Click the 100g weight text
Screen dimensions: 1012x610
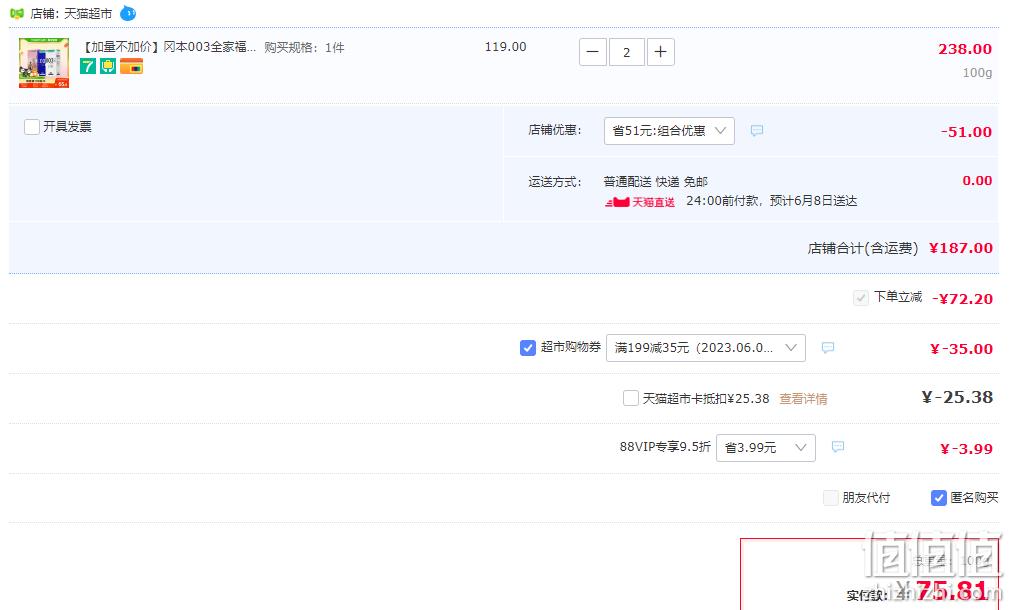pos(977,73)
